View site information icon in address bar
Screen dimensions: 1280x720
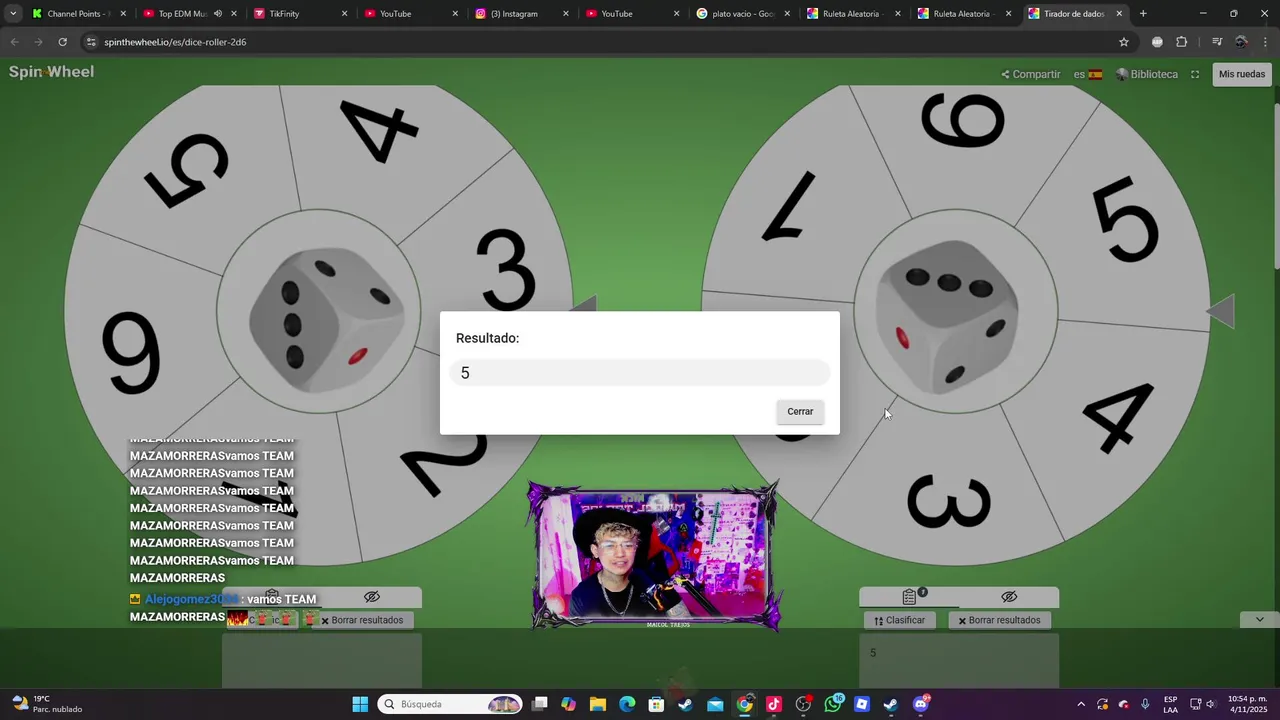pyautogui.click(x=91, y=42)
